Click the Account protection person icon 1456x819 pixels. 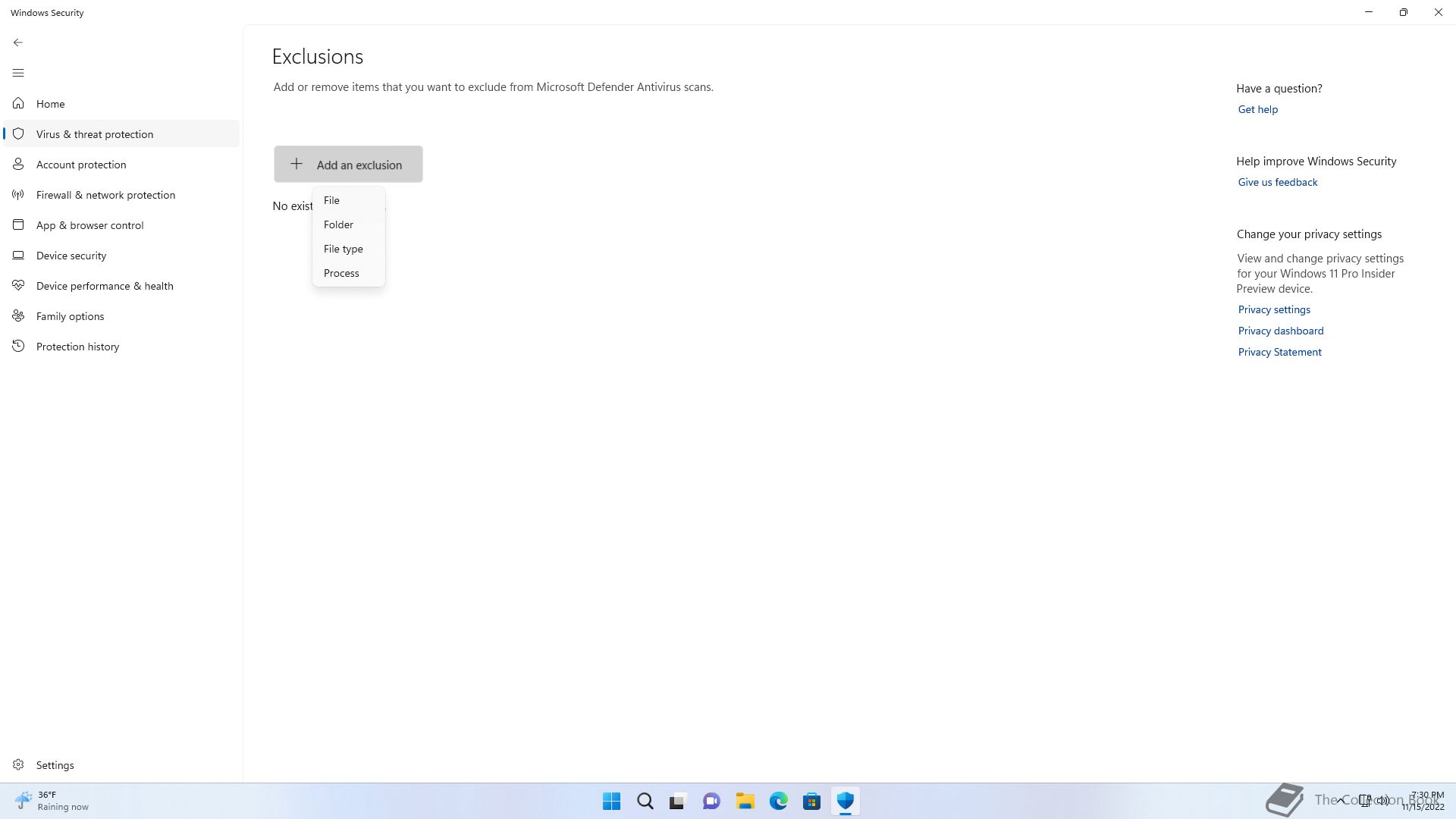[x=18, y=164]
